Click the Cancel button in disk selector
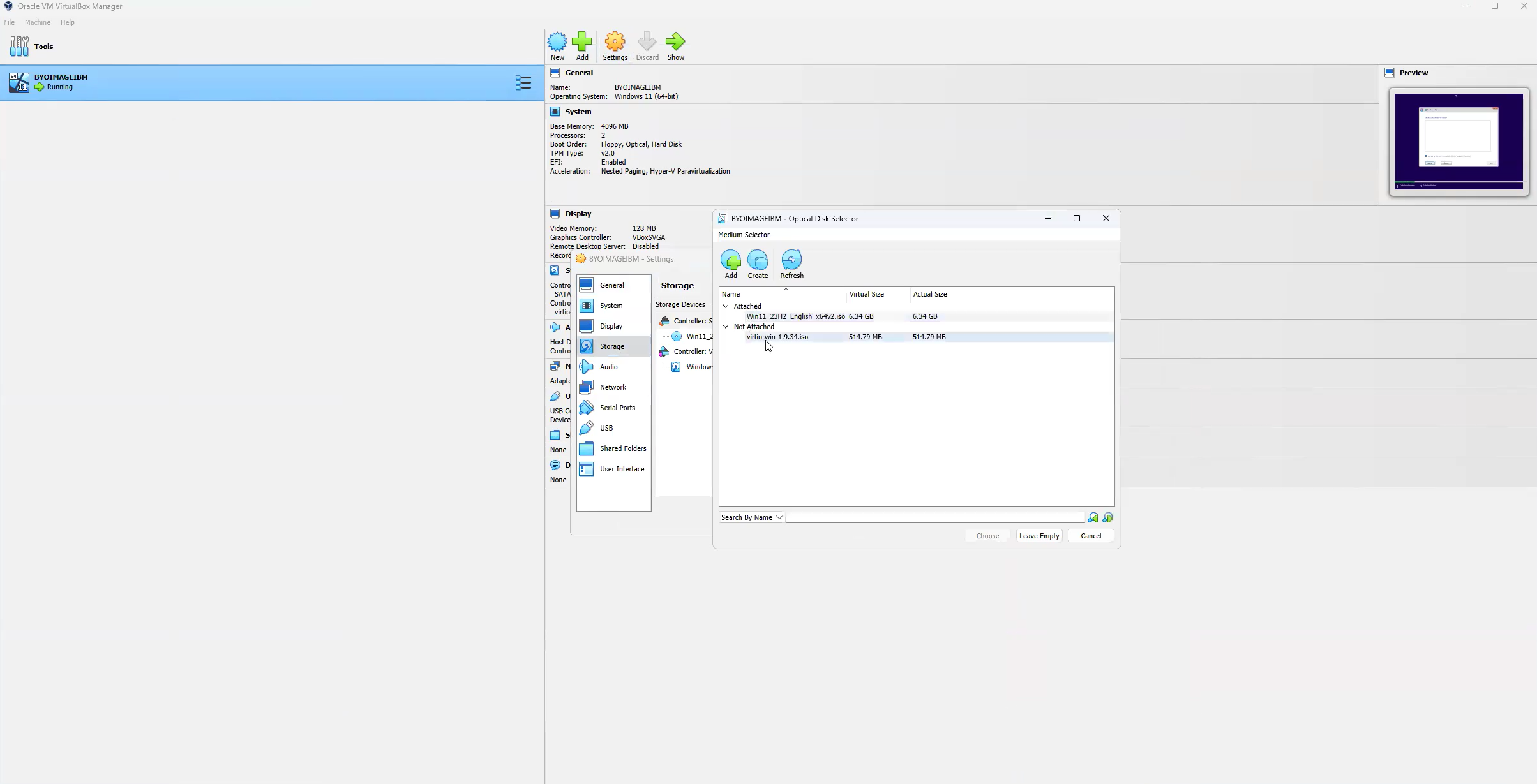Viewport: 1537px width, 784px height. pyautogui.click(x=1090, y=535)
